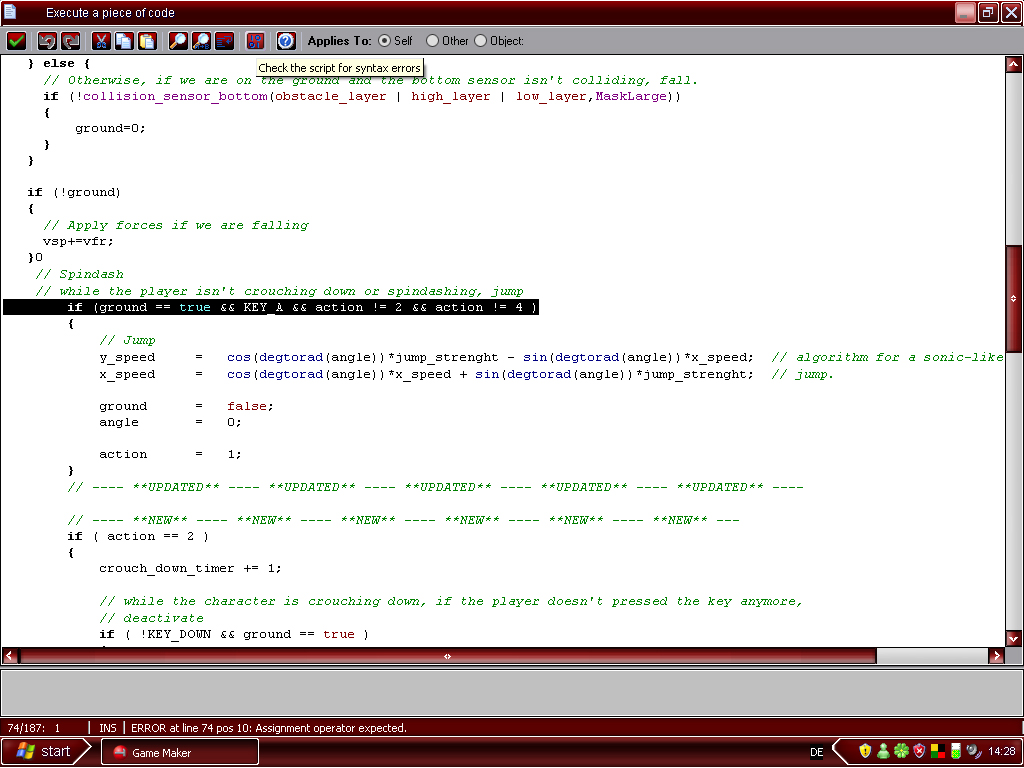
Task: Activate the Game Maker taskbar button
Action: pyautogui.click(x=180, y=752)
